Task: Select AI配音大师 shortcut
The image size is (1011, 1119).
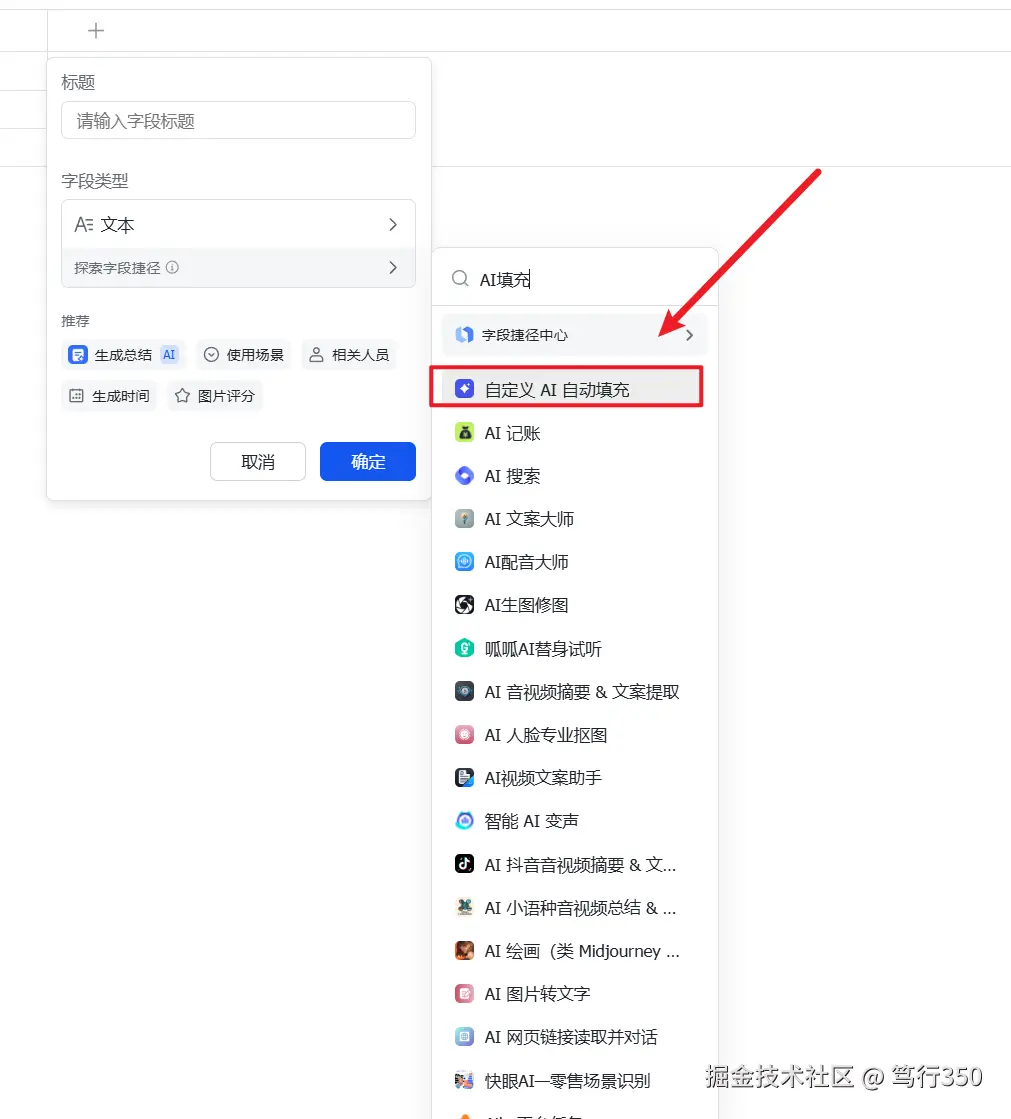Action: [x=574, y=562]
